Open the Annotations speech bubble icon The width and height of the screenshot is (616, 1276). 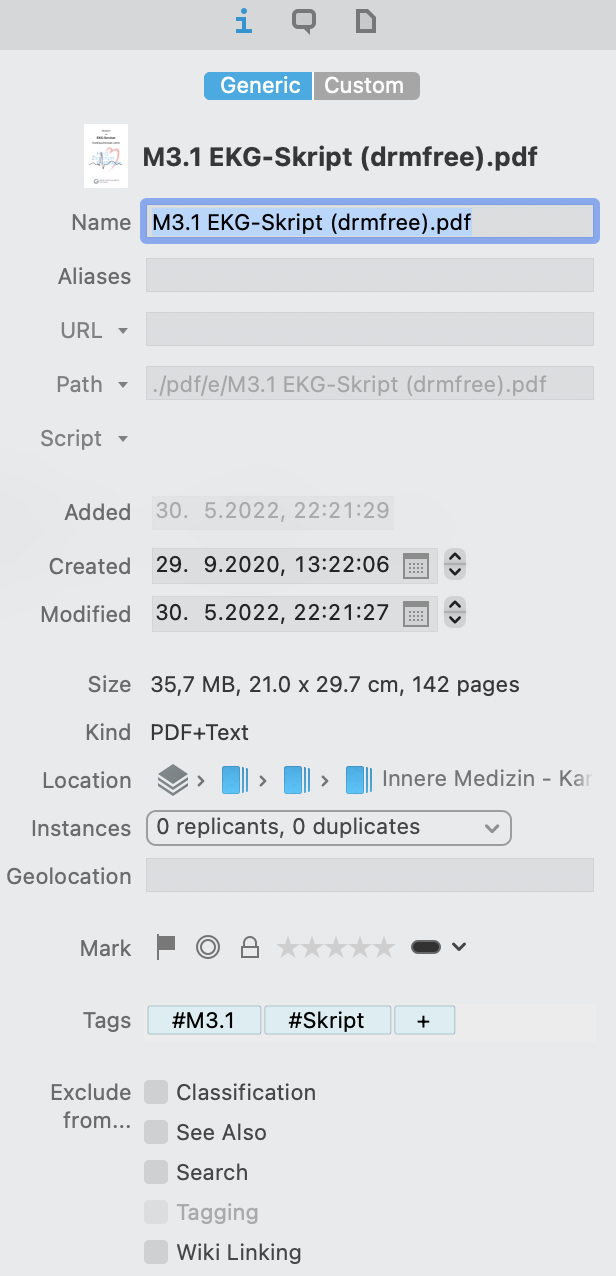[x=304, y=21]
